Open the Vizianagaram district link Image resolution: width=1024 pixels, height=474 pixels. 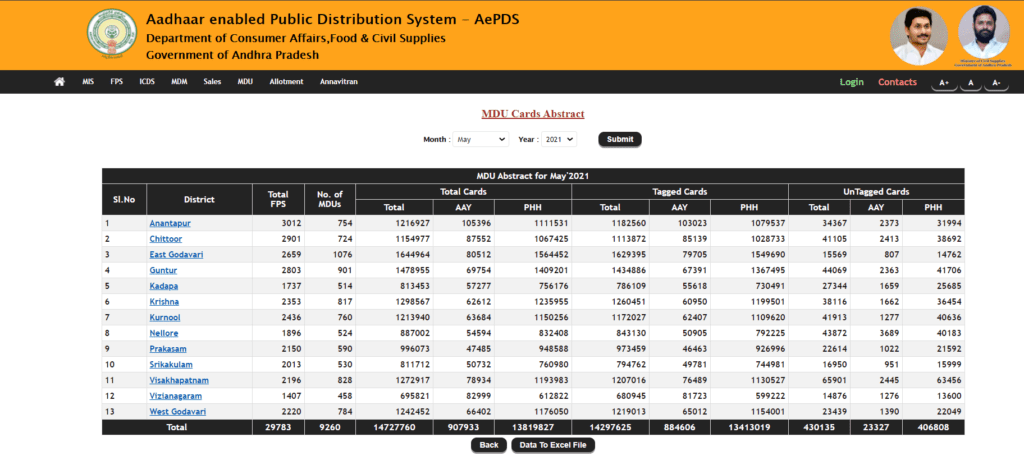tap(176, 396)
